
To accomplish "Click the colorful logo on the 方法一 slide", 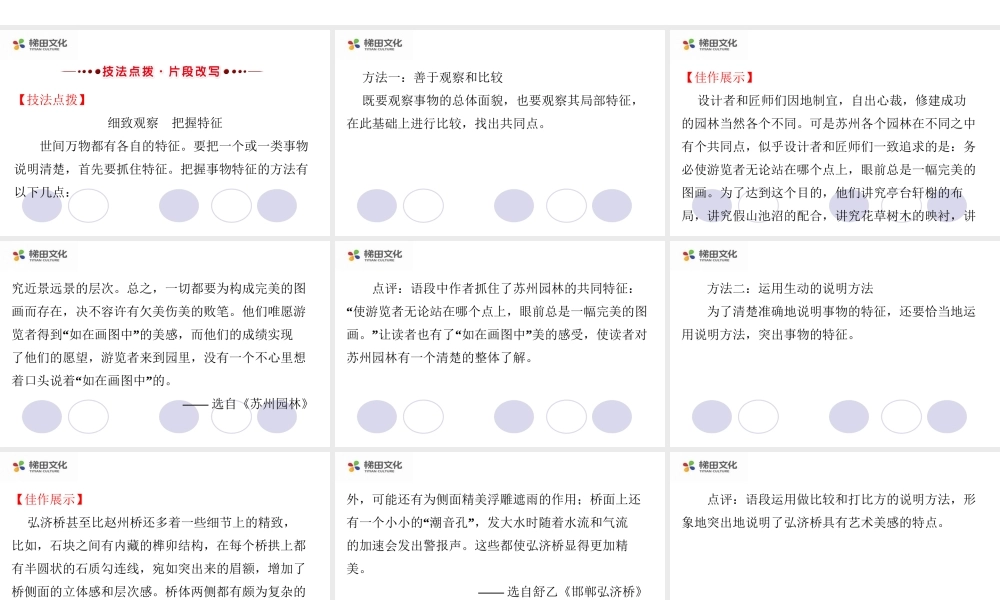I will [375, 44].
